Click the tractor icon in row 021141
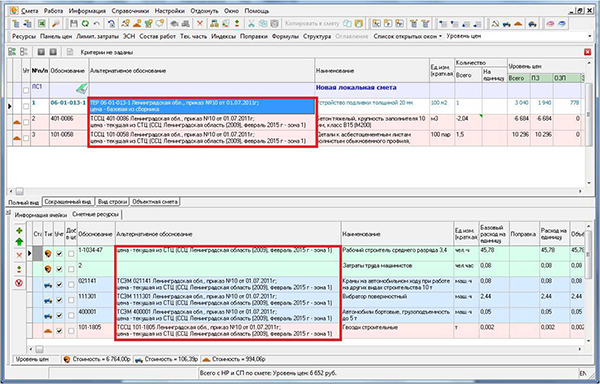 (x=48, y=285)
